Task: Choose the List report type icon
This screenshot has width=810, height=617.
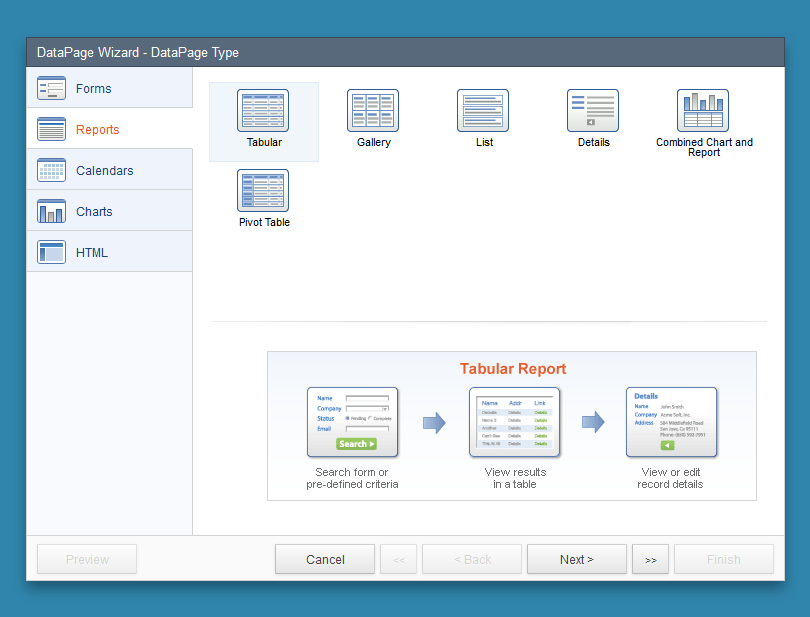Action: [x=483, y=110]
